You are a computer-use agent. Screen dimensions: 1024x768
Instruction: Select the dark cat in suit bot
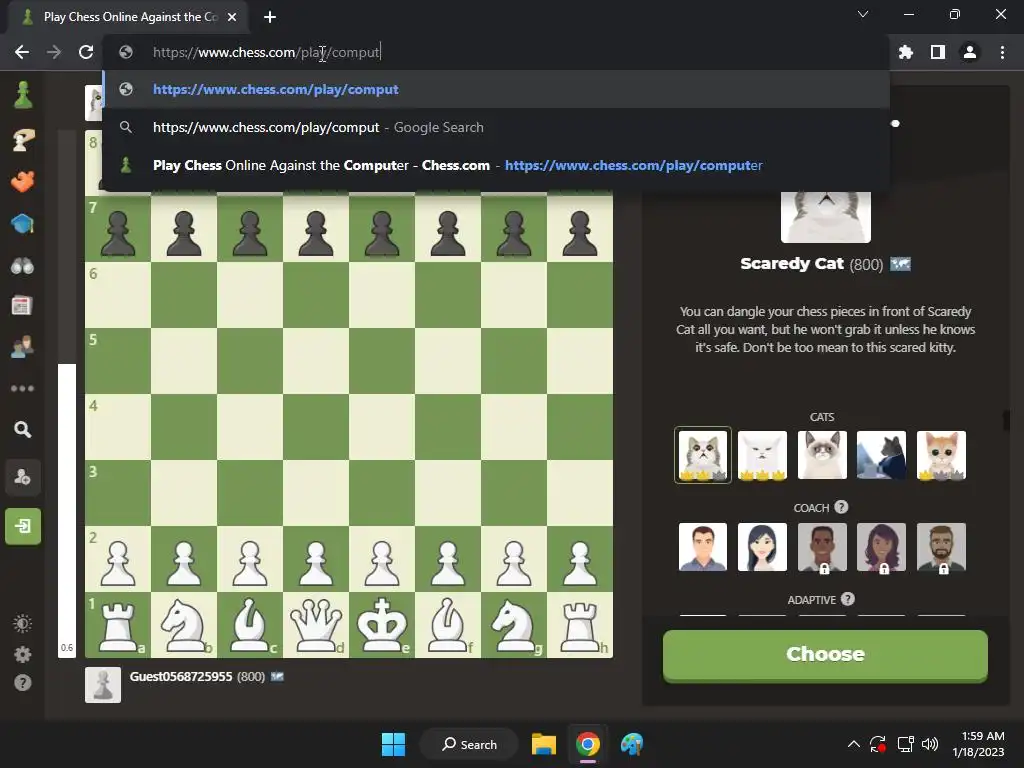click(882, 455)
